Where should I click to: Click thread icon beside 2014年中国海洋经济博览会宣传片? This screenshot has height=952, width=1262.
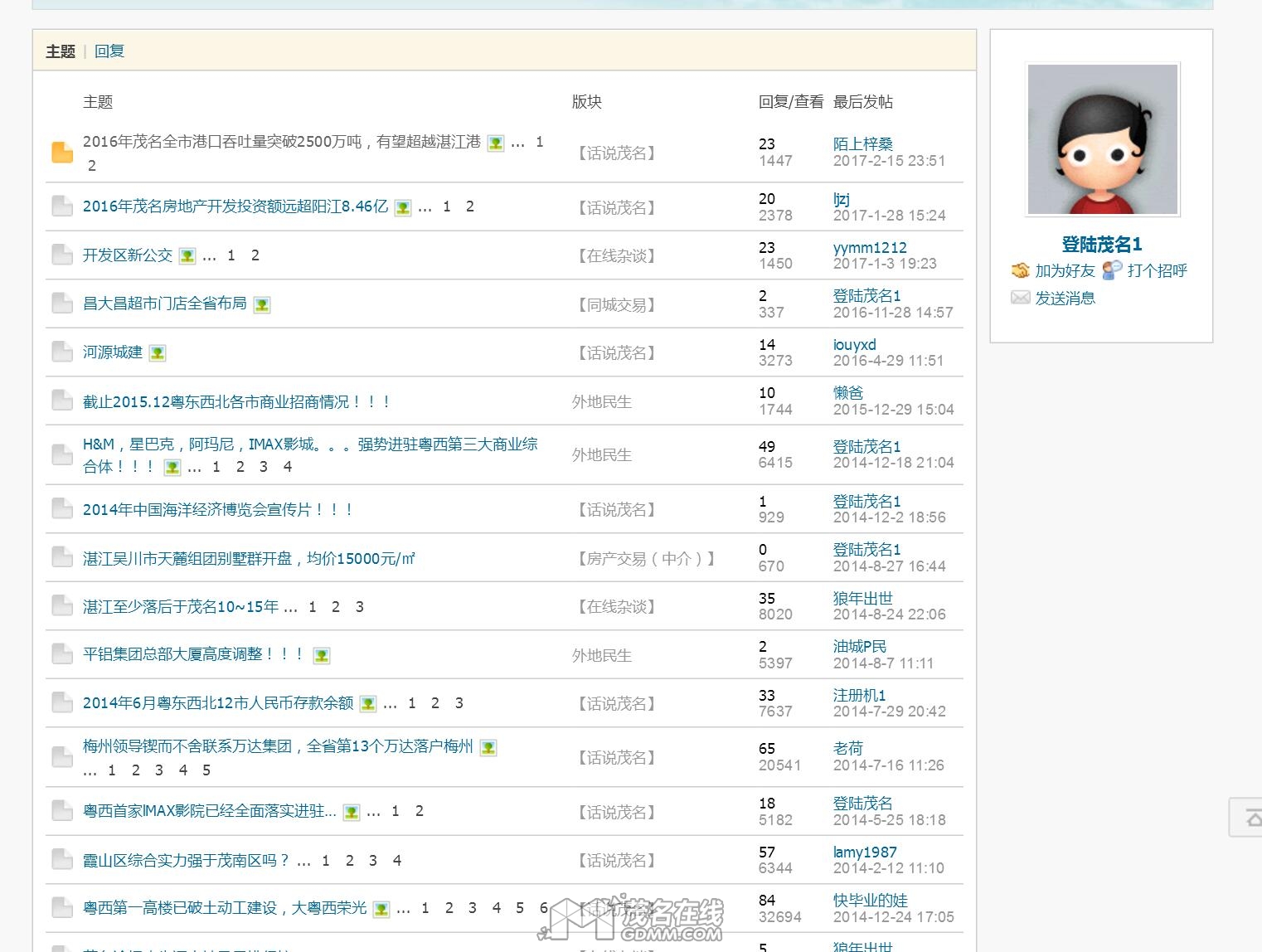coord(62,508)
